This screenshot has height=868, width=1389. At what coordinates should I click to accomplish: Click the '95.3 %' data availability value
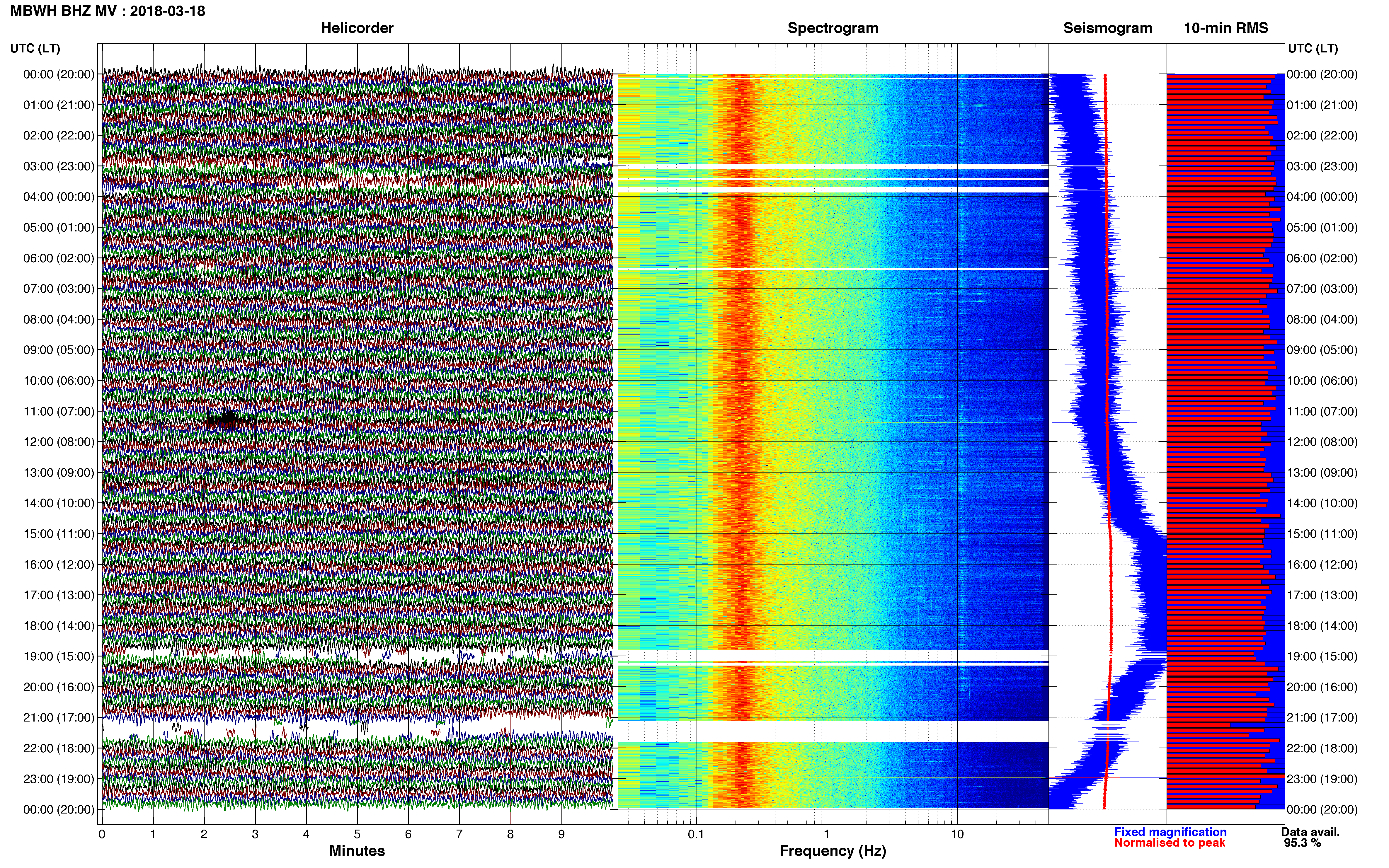pos(1302,843)
